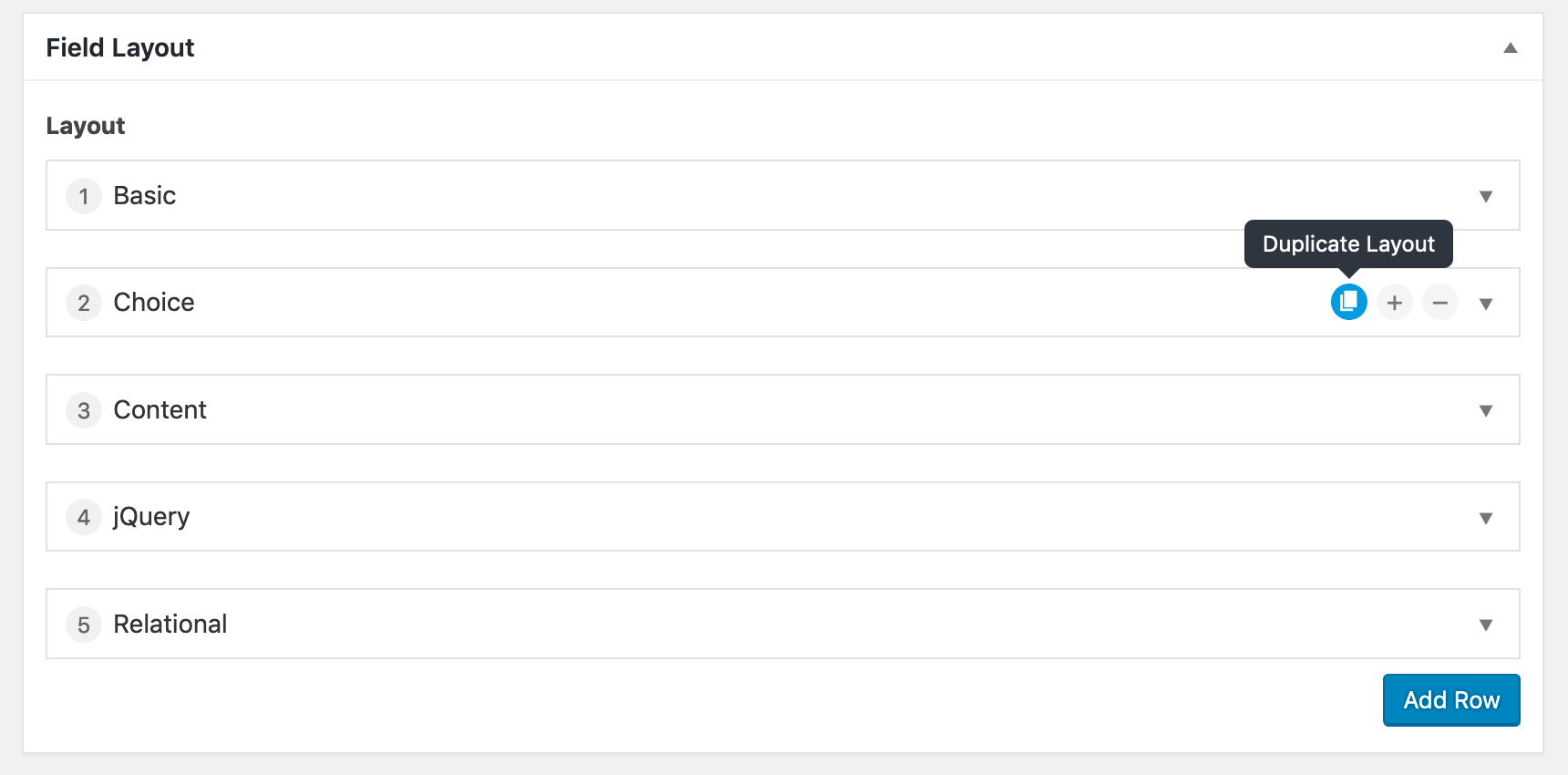The width and height of the screenshot is (1568, 775).
Task: Toggle open the Content layout arrow
Action: [1485, 410]
